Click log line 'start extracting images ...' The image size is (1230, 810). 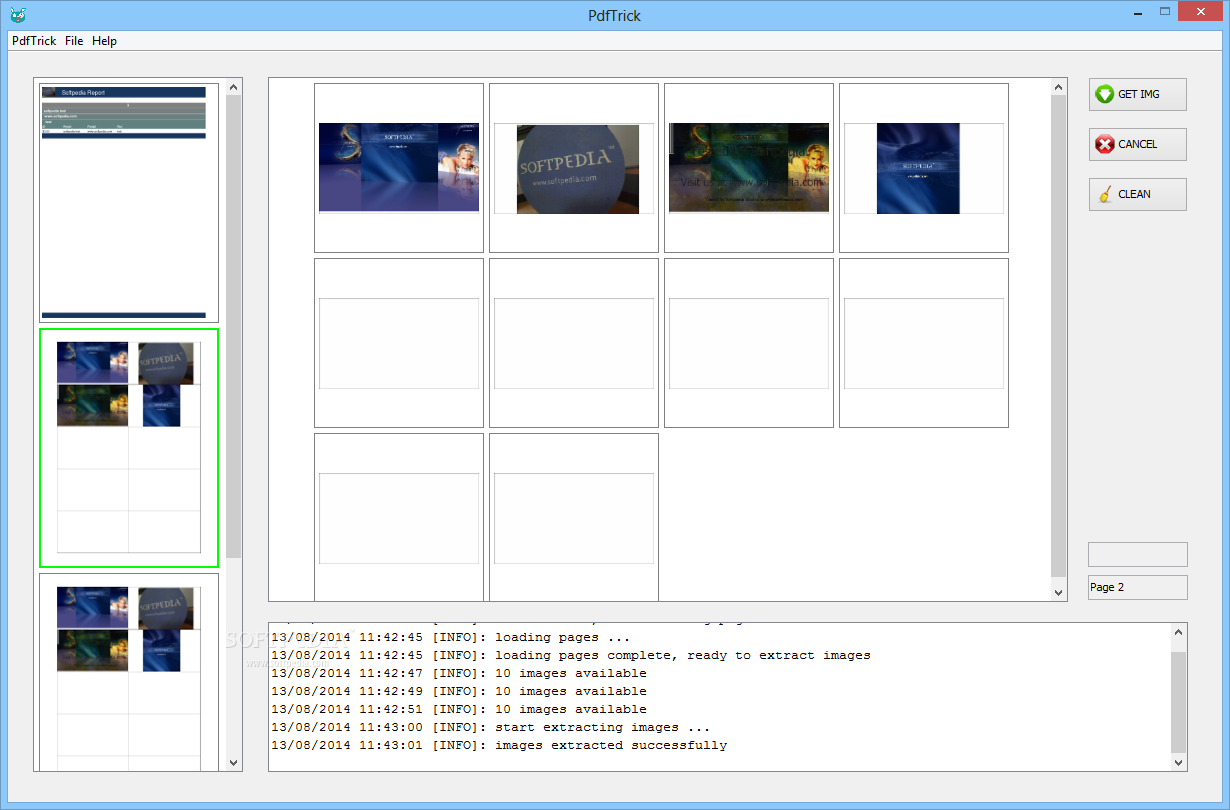click(491, 727)
